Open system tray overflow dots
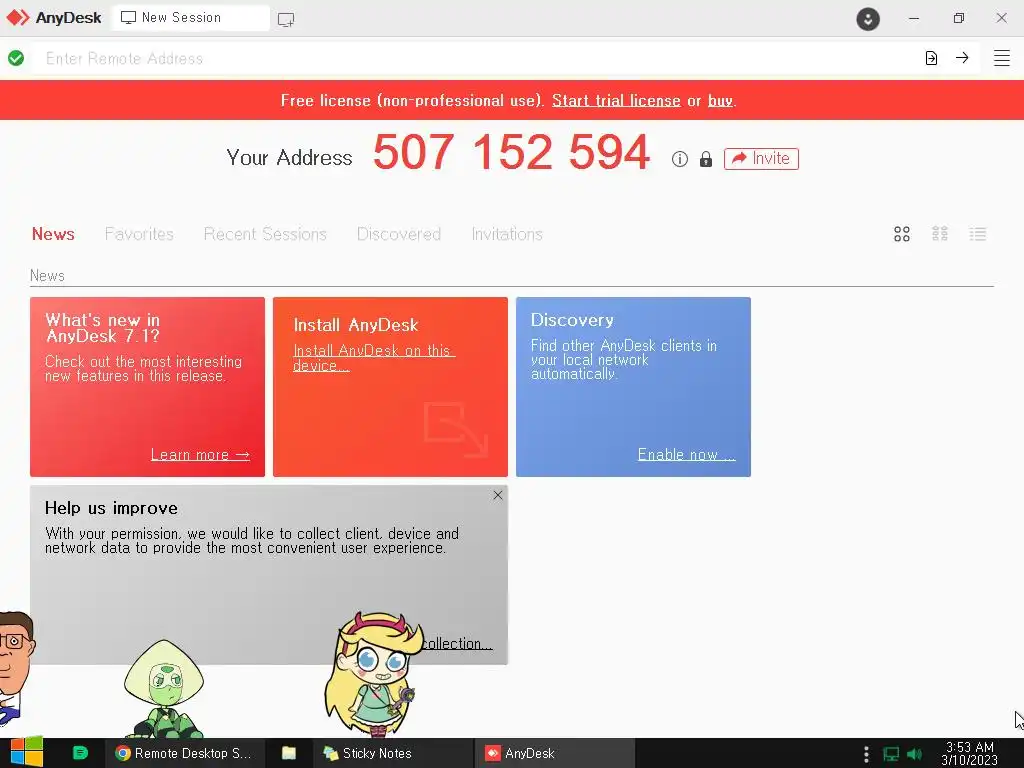 [866, 754]
